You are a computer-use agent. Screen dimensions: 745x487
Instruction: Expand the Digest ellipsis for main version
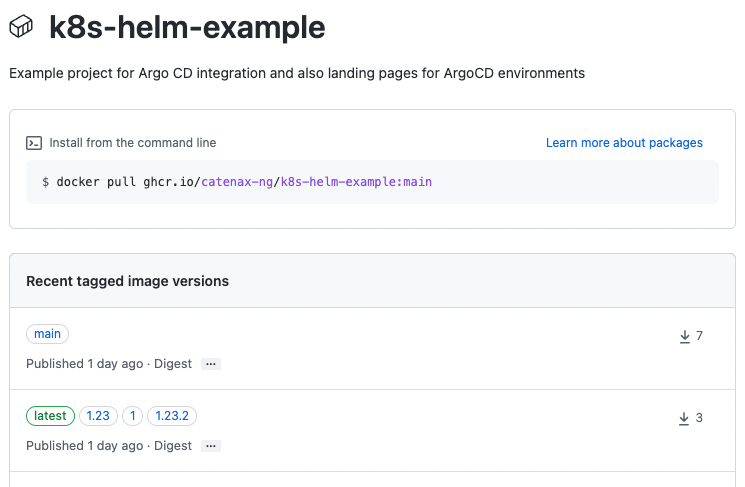click(211, 364)
